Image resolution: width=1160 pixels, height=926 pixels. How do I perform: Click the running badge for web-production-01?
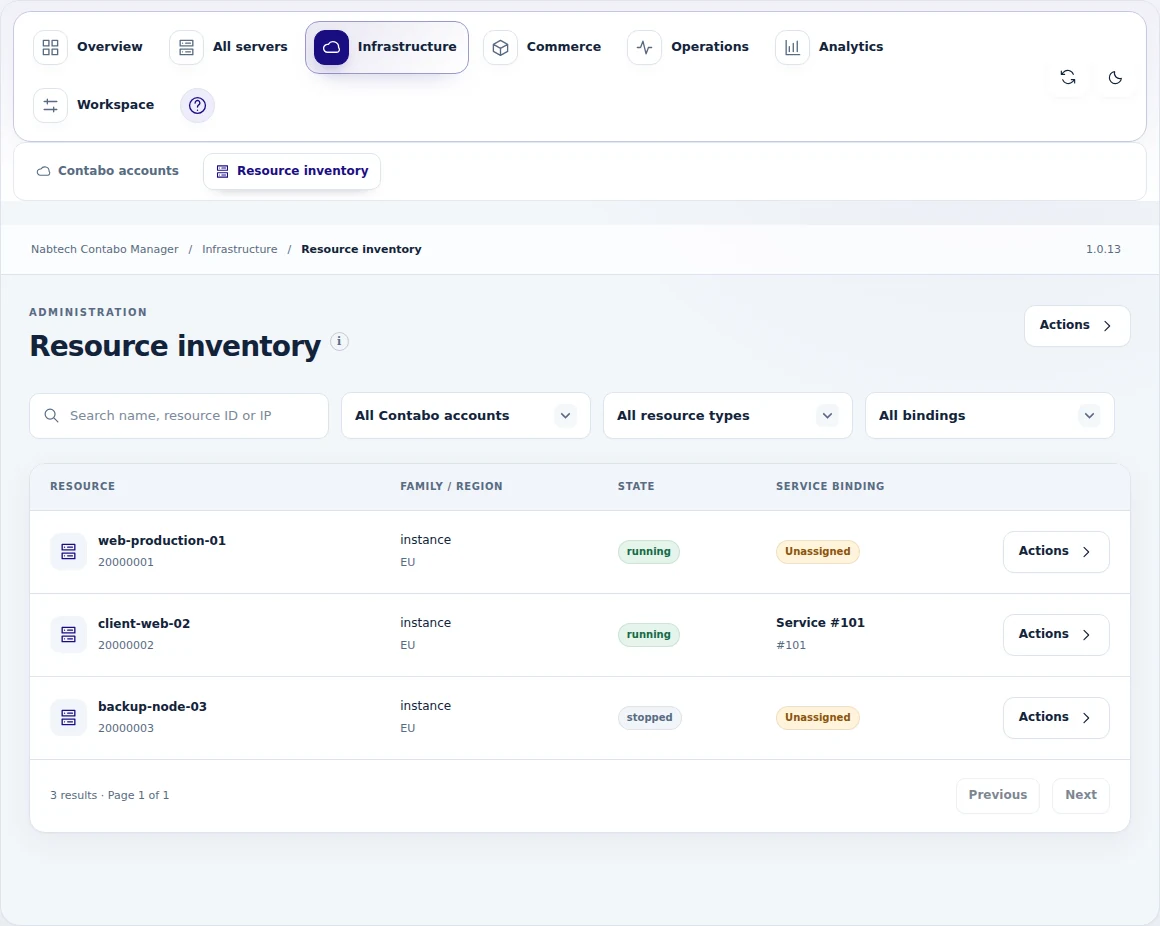point(649,552)
